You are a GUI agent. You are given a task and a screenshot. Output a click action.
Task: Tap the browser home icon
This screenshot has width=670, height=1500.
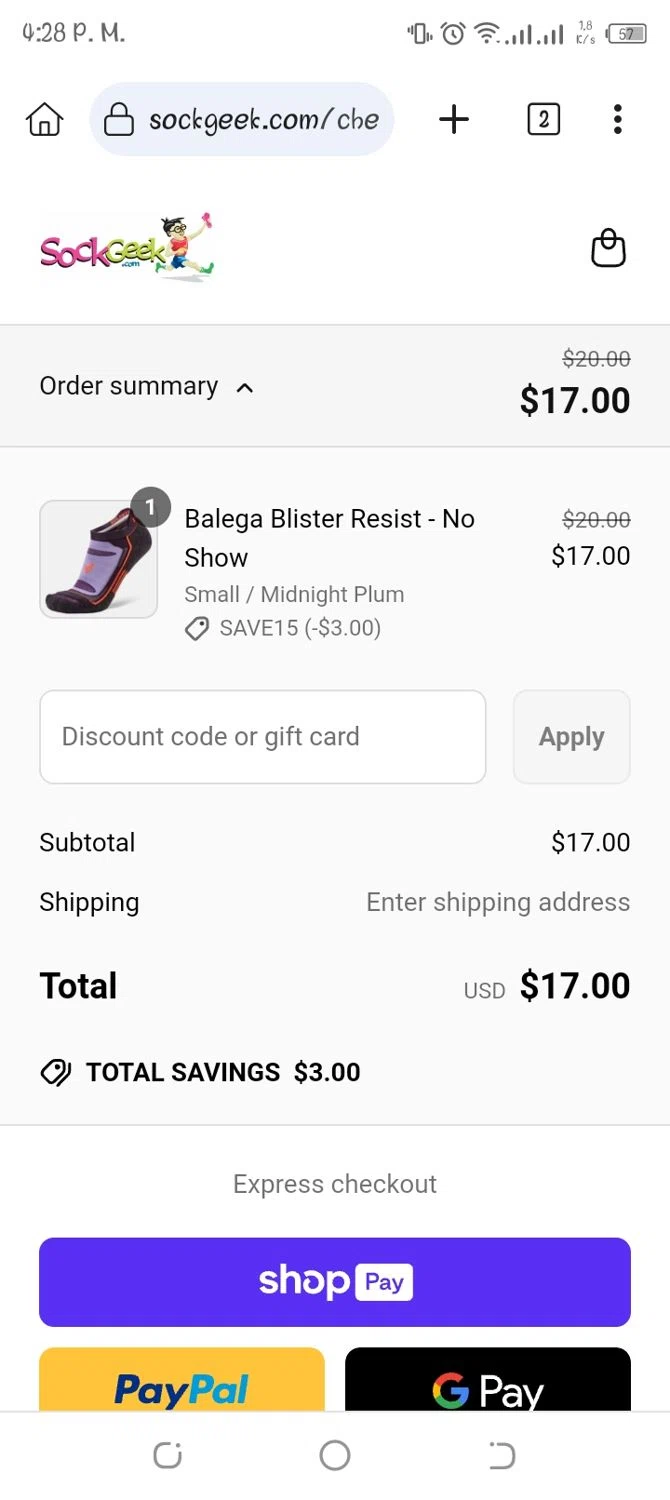coord(44,120)
